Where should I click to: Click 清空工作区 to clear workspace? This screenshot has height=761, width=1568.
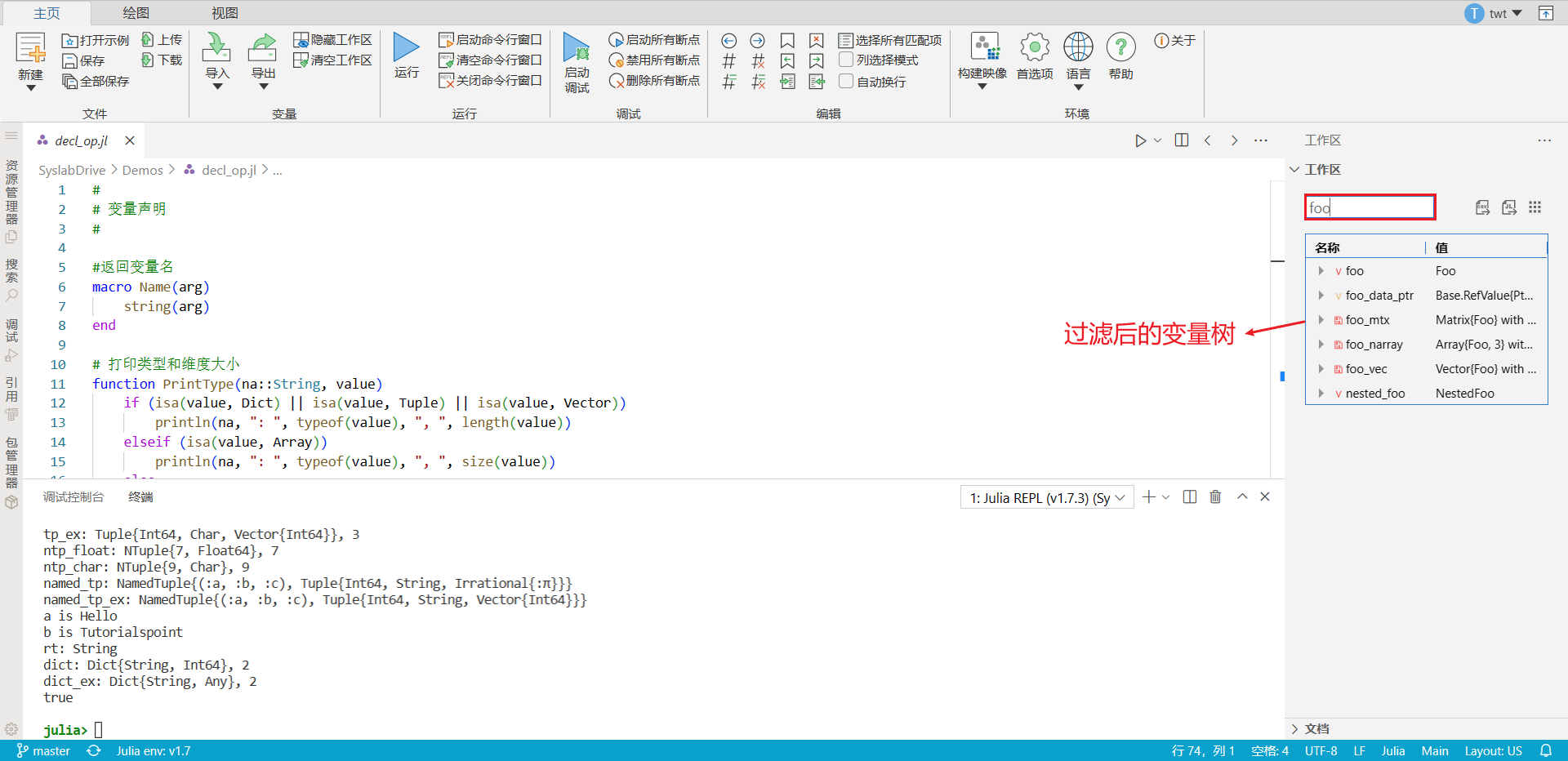tap(333, 60)
